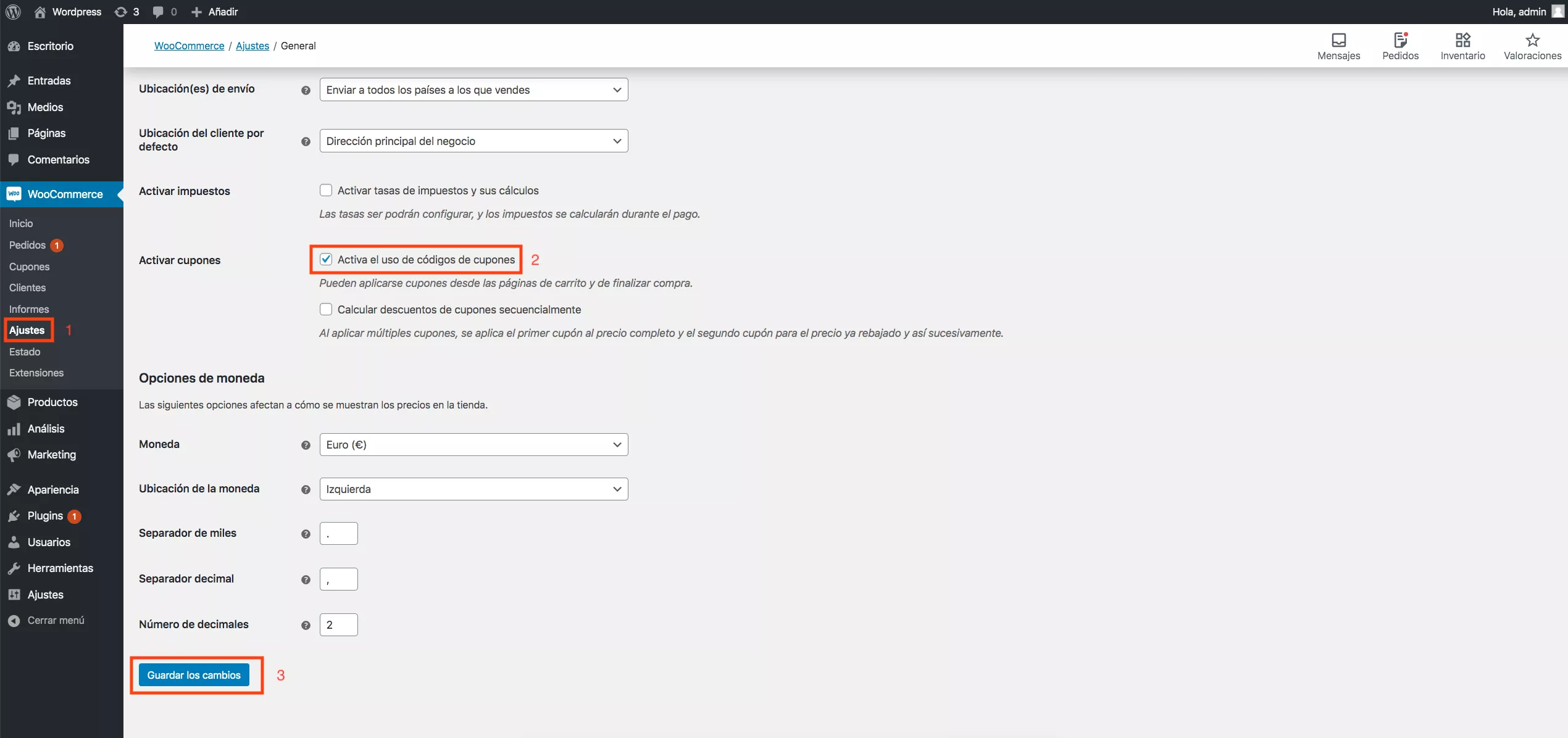Open Clientes in the WooCommerce submenu

27,288
